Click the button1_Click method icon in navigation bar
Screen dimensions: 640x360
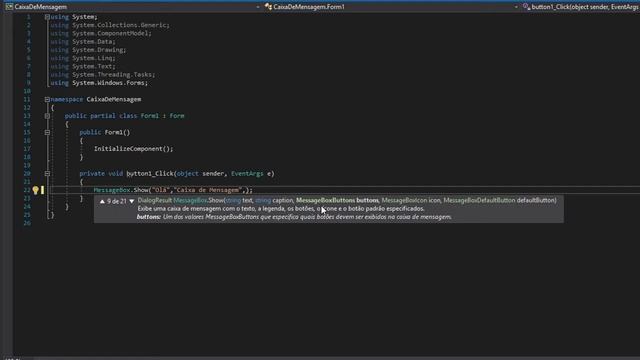coord(527,7)
